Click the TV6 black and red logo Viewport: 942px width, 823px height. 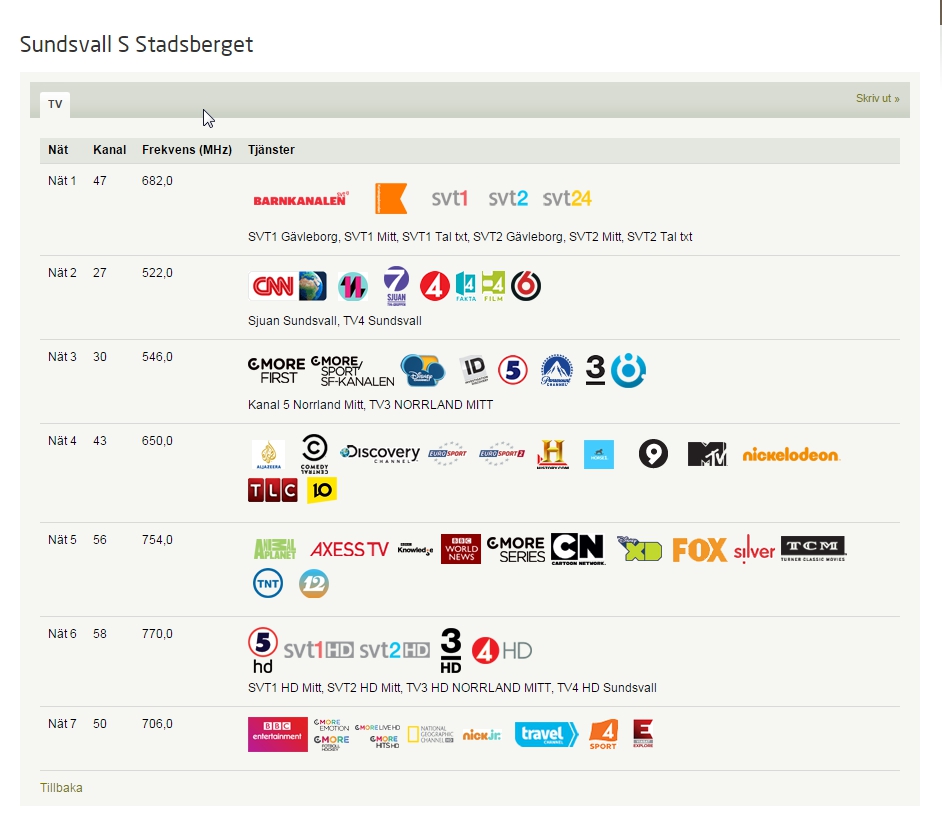[x=526, y=286]
